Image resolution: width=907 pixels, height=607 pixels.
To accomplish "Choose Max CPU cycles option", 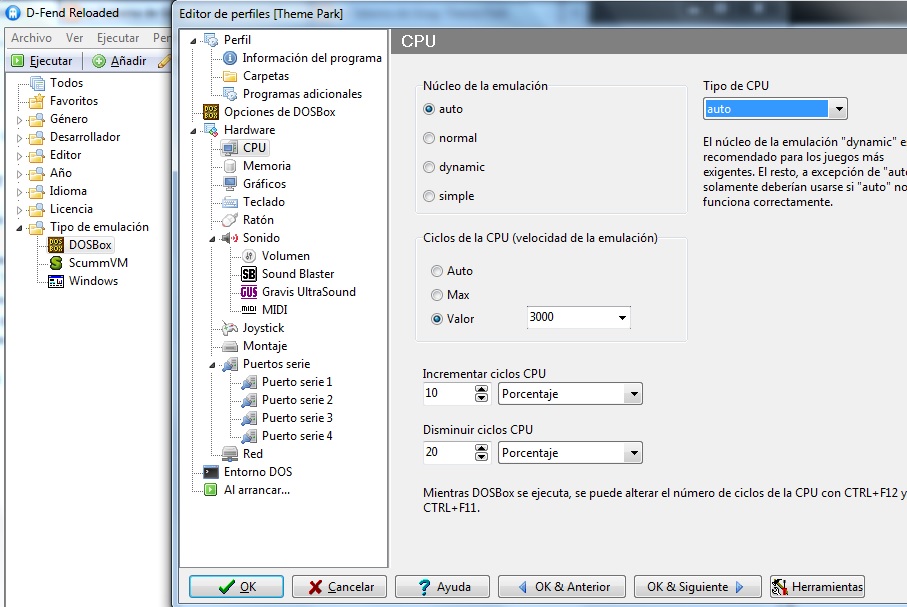I will pyautogui.click(x=437, y=295).
